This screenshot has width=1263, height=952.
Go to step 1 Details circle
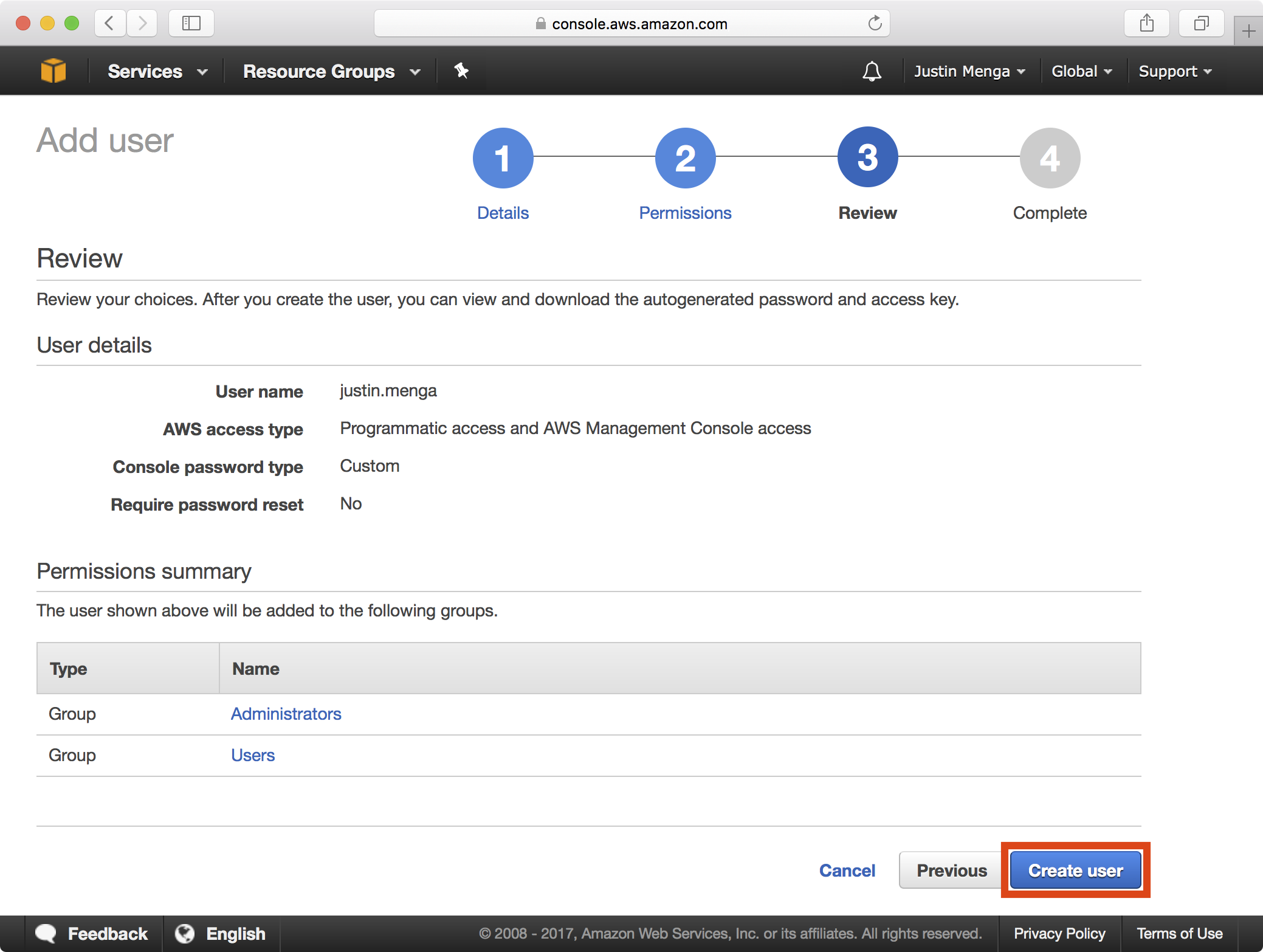tap(503, 158)
